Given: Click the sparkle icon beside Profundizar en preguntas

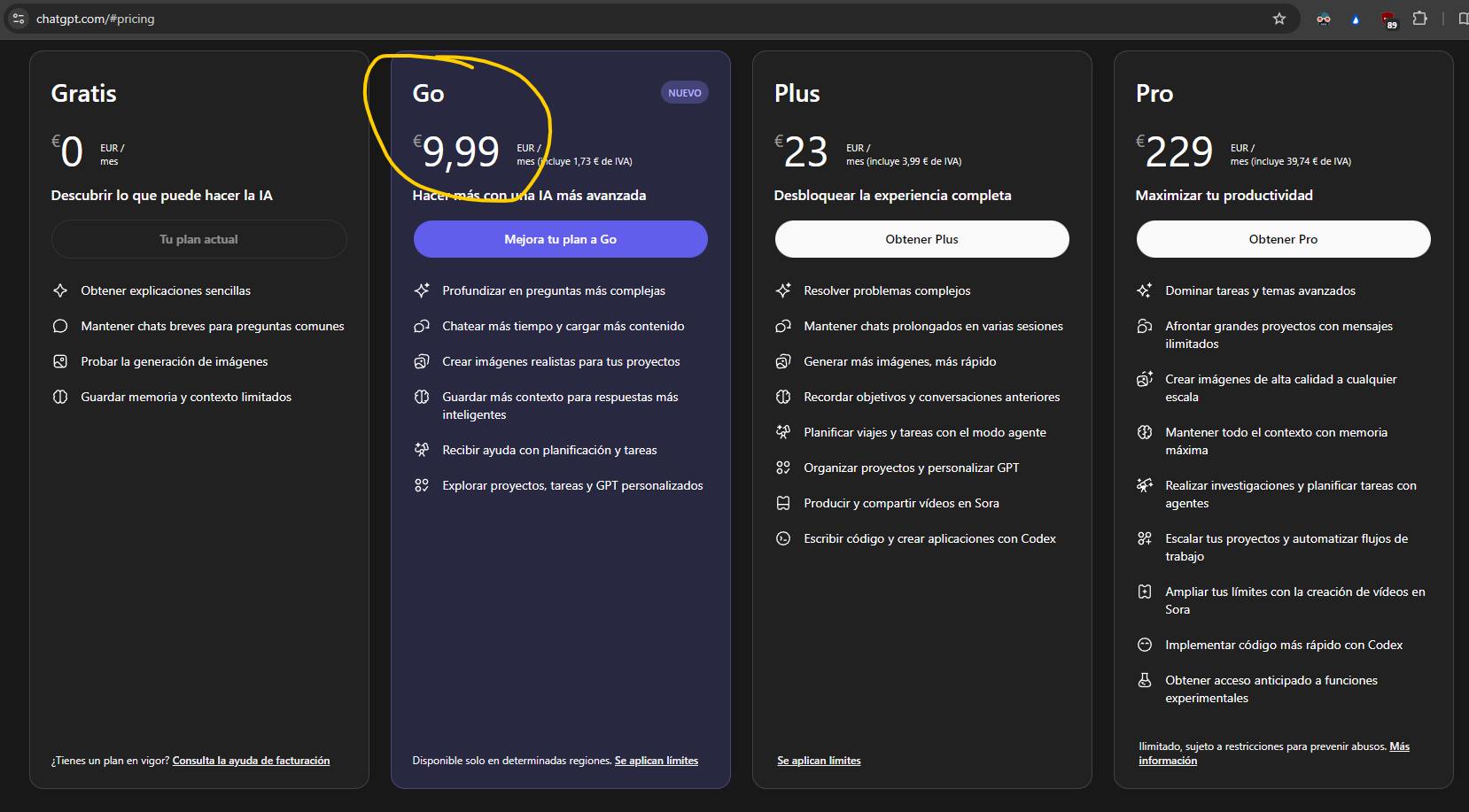Looking at the screenshot, I should (x=422, y=290).
